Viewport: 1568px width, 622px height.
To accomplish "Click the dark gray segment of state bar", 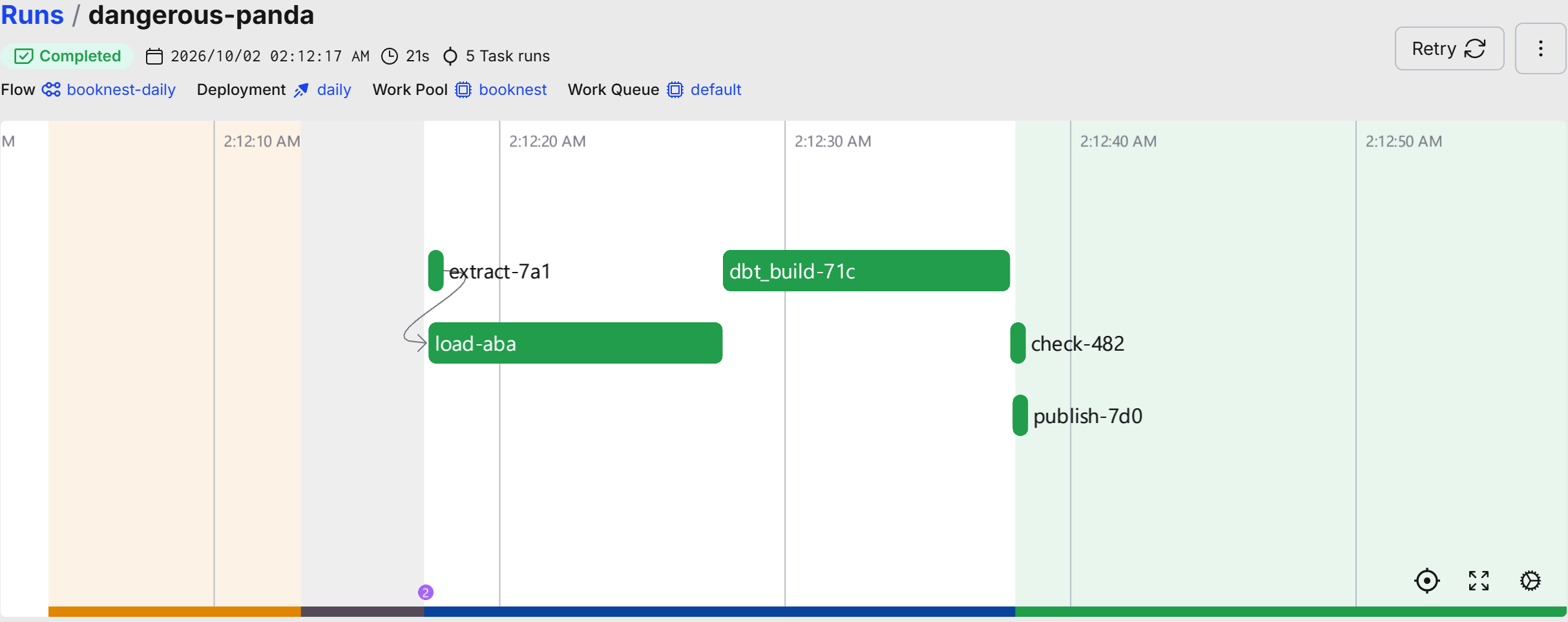I will click(x=362, y=612).
